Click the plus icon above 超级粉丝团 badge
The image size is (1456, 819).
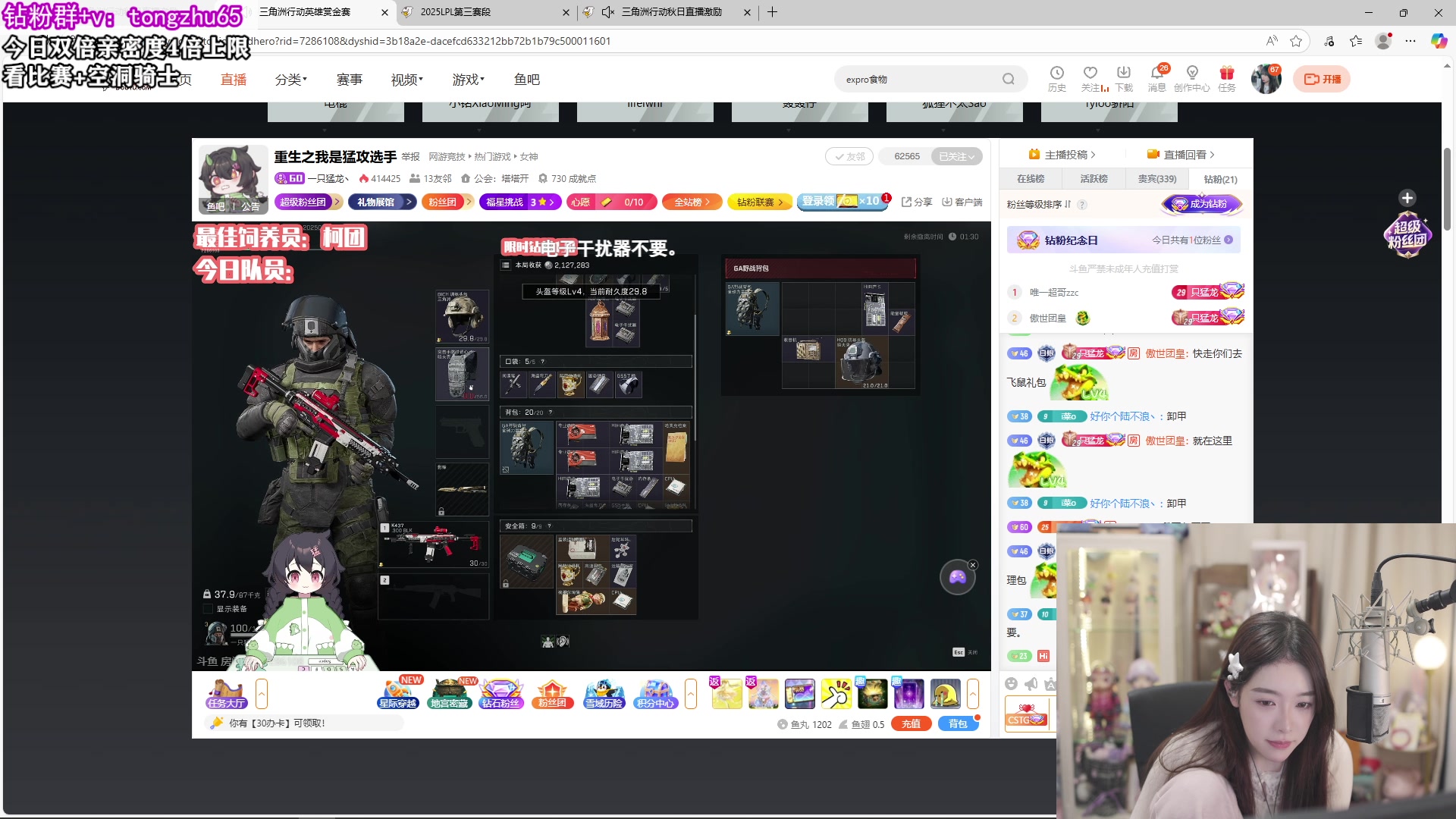point(1407,198)
